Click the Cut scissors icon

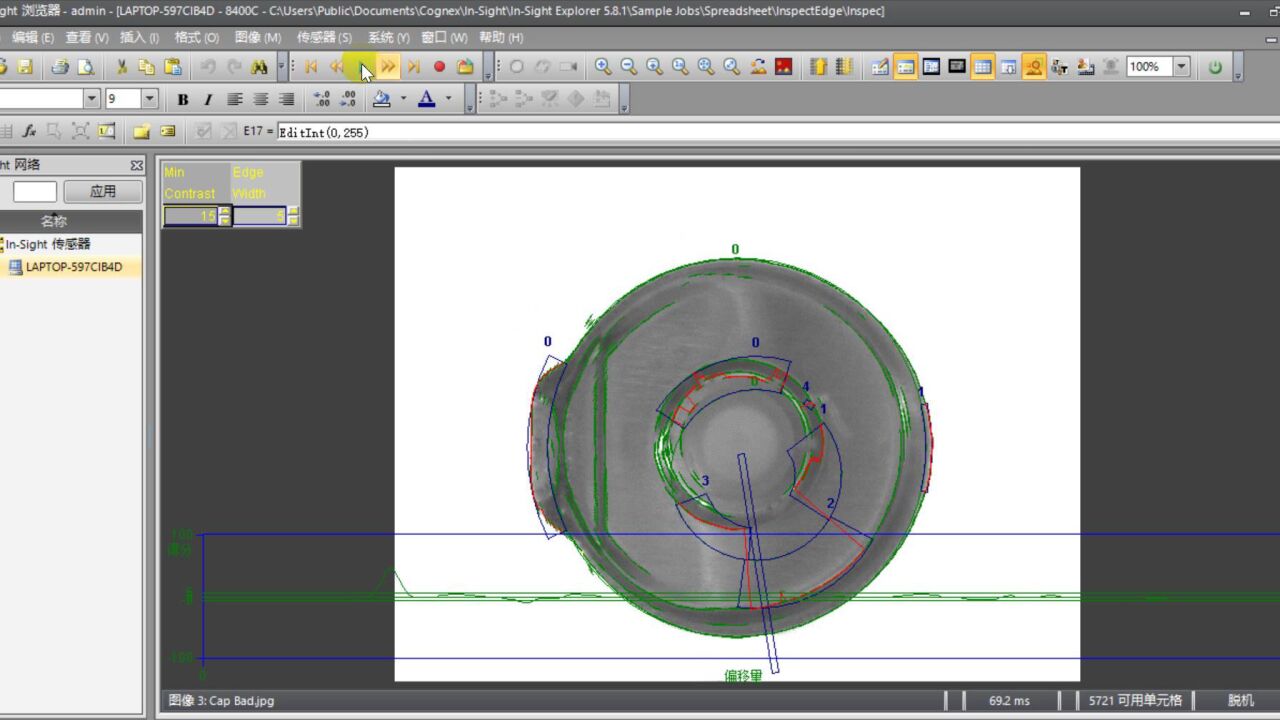click(121, 67)
